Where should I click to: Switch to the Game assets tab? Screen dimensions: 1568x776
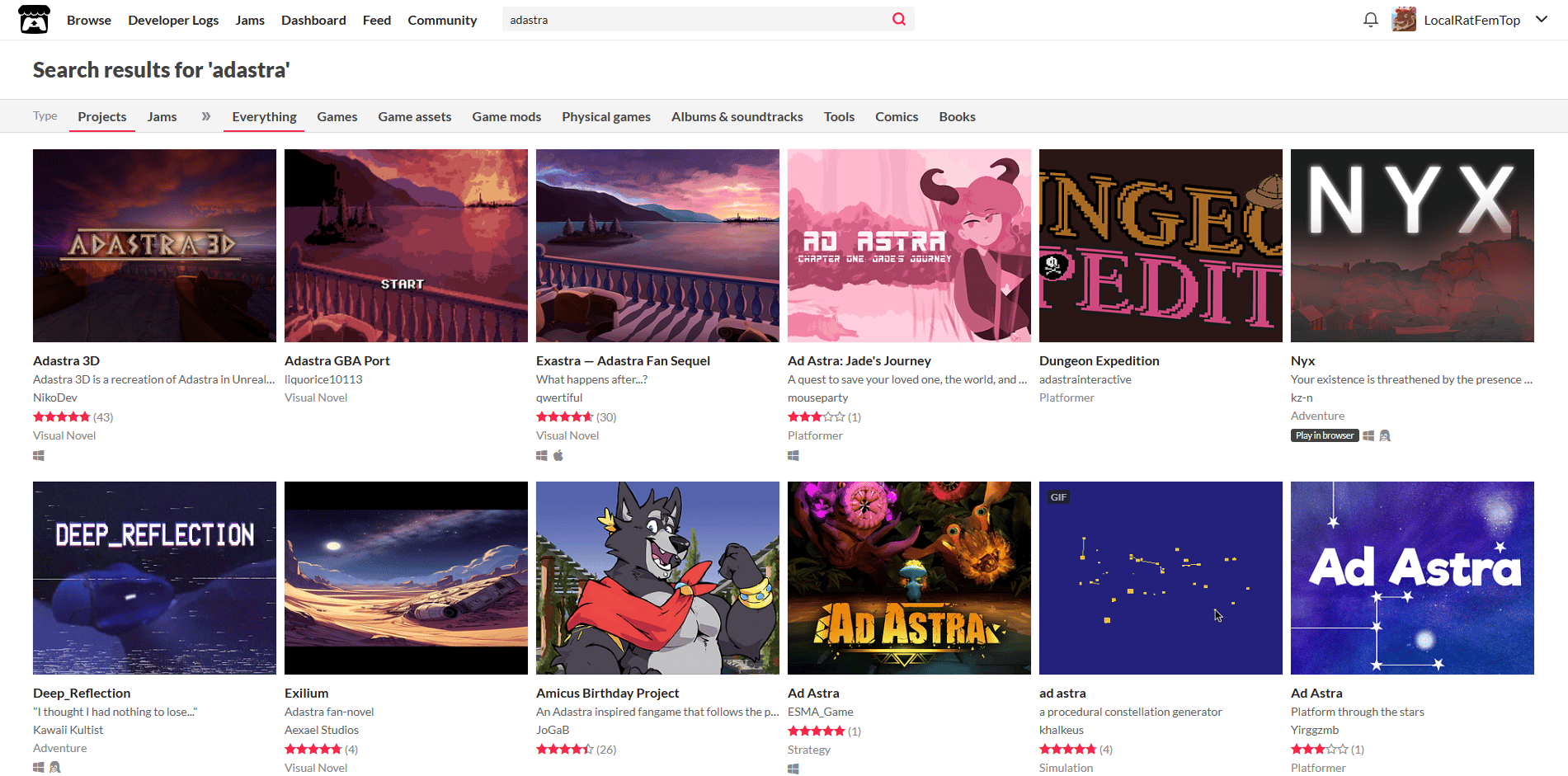coord(415,116)
